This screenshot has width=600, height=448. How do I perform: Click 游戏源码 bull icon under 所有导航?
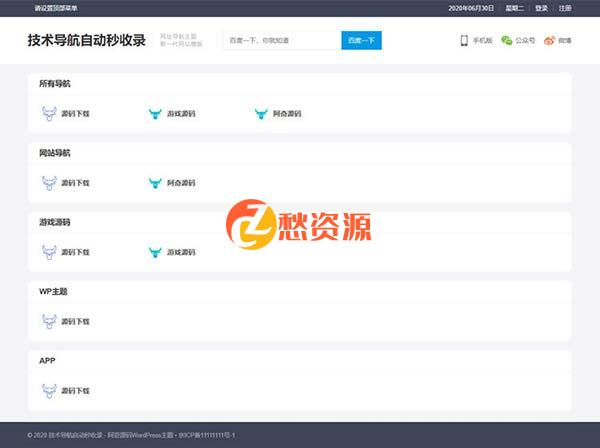(155, 114)
